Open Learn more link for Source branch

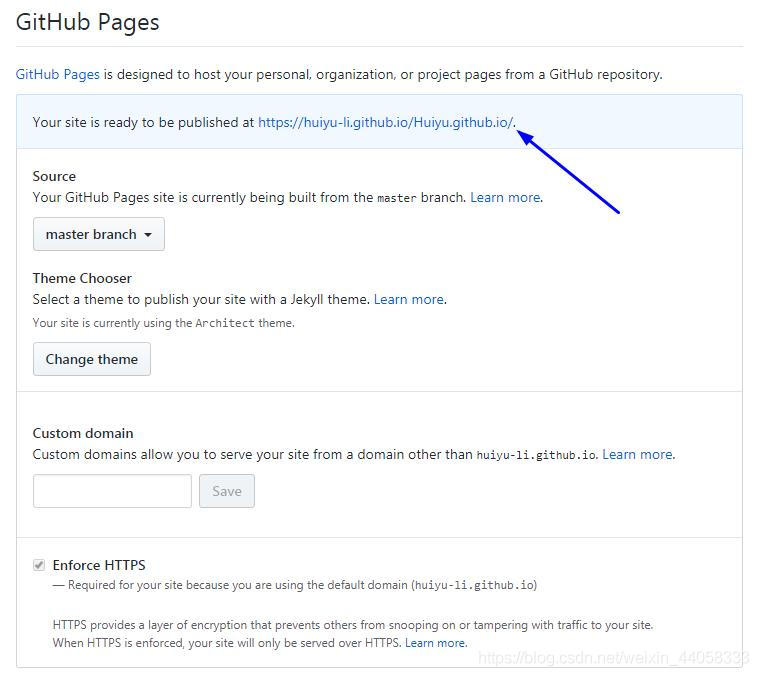coord(505,197)
